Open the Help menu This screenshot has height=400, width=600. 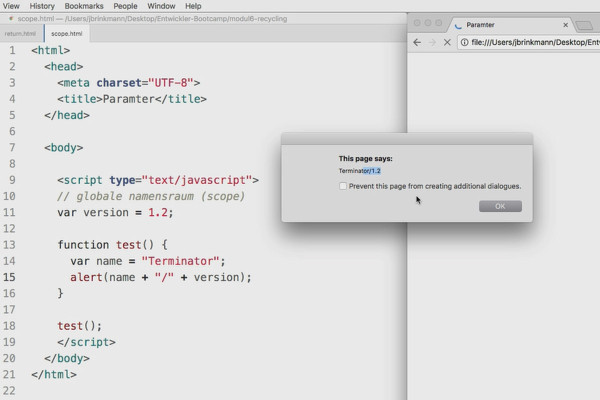[x=193, y=6]
